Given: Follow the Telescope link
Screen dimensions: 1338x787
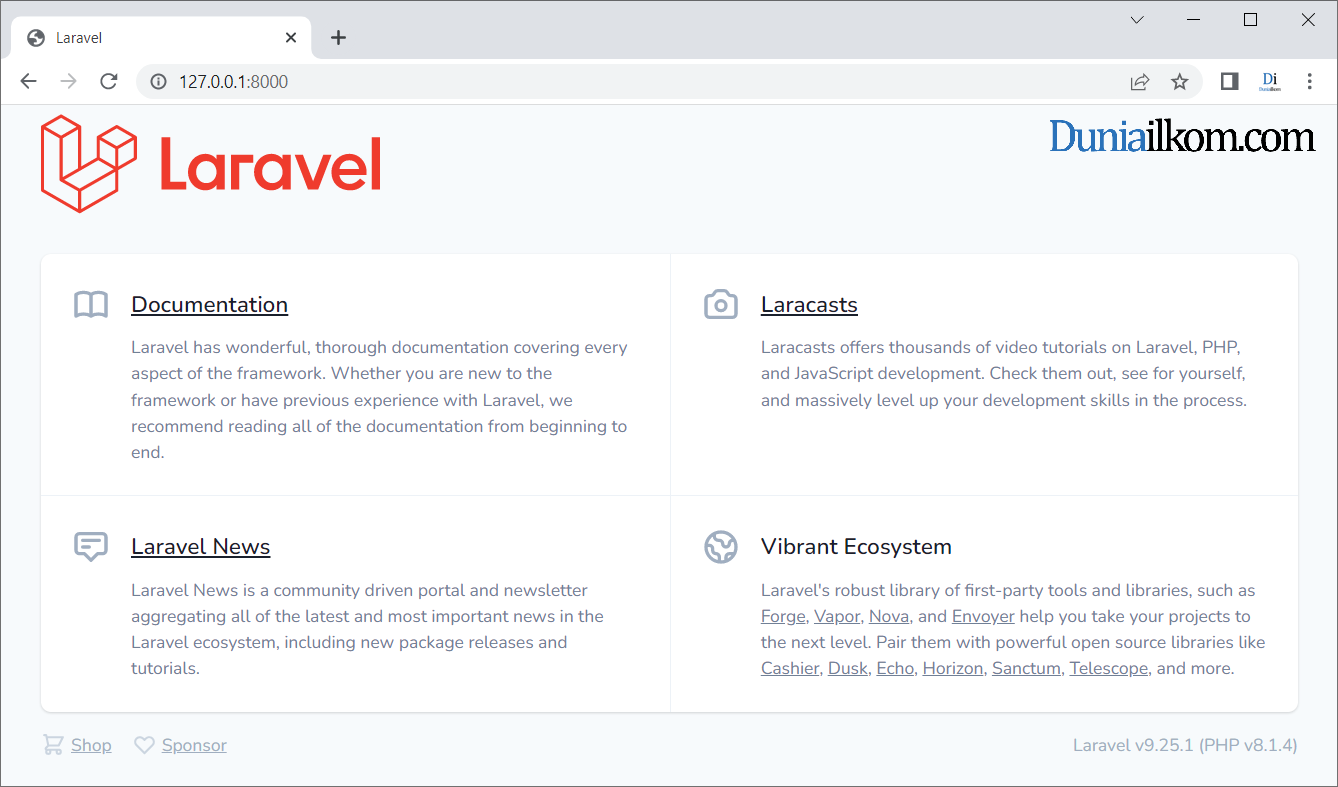Looking at the screenshot, I should 1109,669.
